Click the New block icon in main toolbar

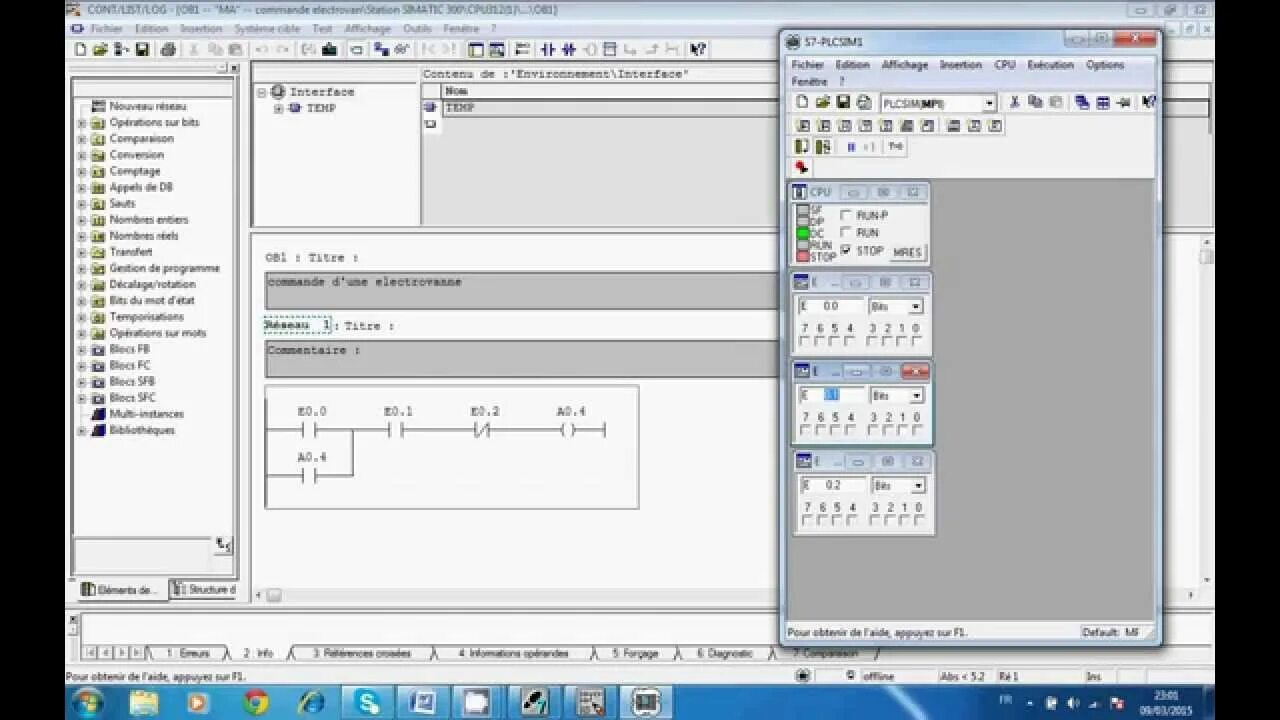pos(82,49)
